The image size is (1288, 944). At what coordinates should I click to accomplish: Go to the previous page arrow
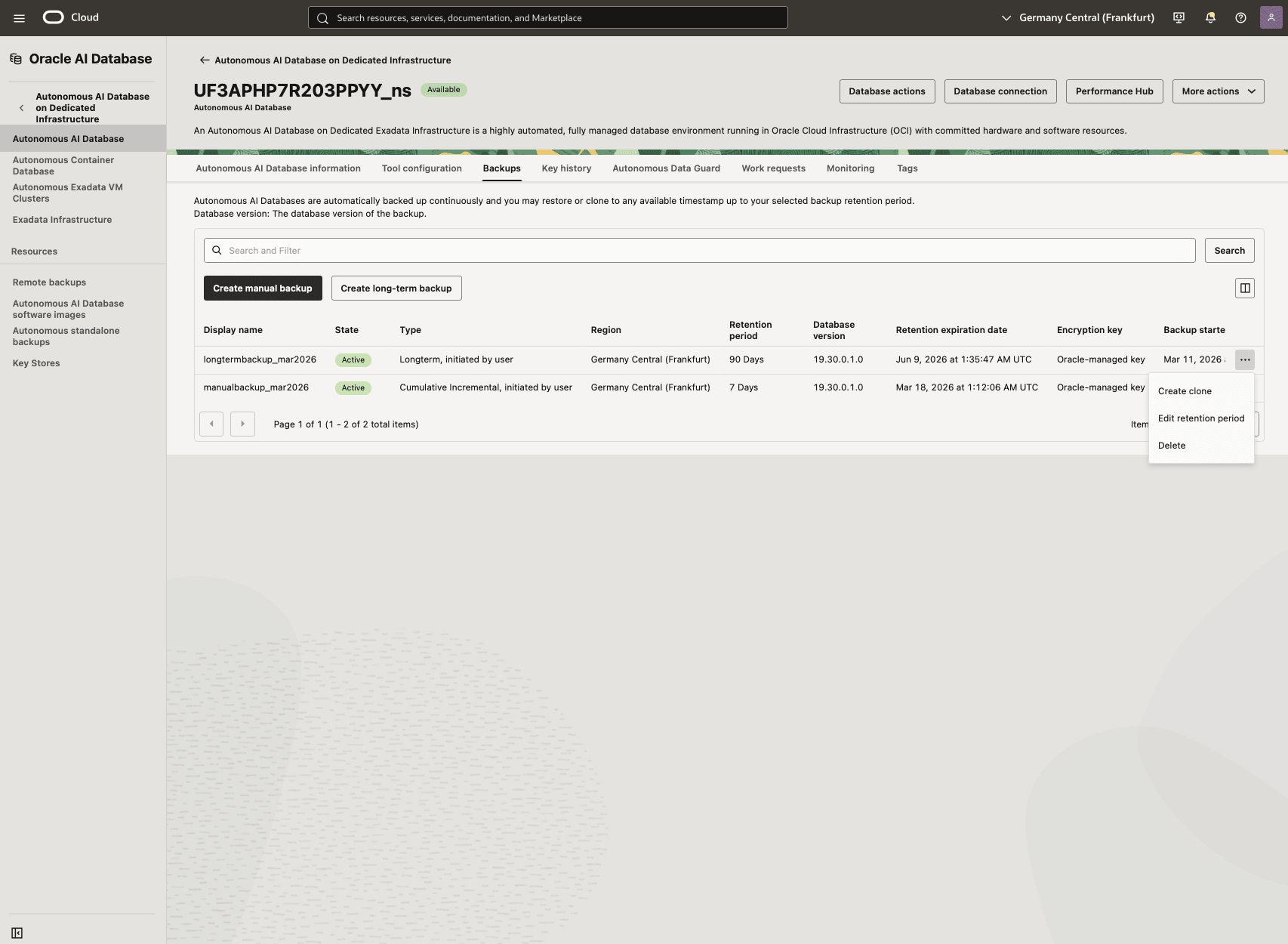[x=211, y=424]
